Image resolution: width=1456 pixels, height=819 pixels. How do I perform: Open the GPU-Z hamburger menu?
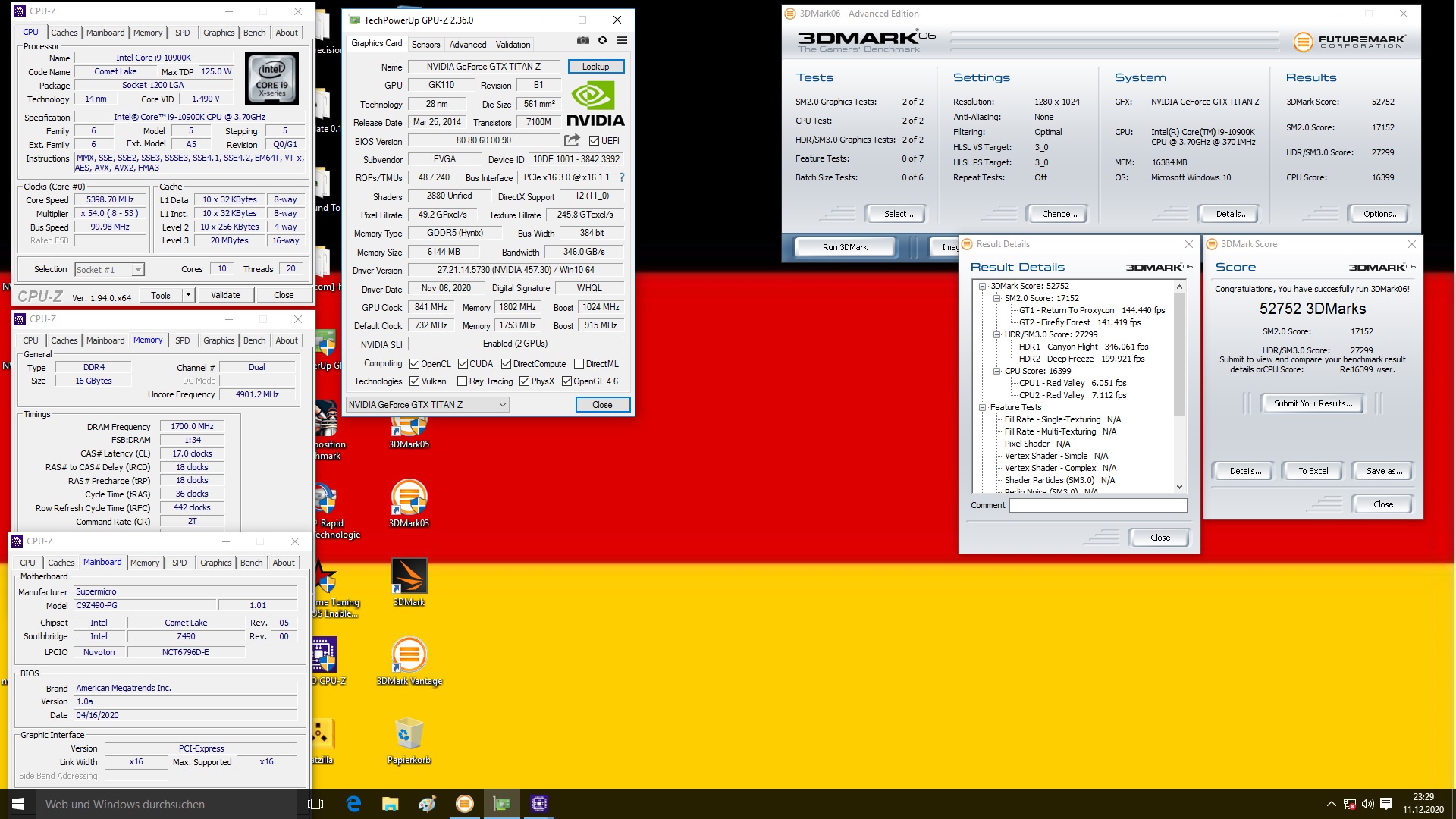point(622,40)
